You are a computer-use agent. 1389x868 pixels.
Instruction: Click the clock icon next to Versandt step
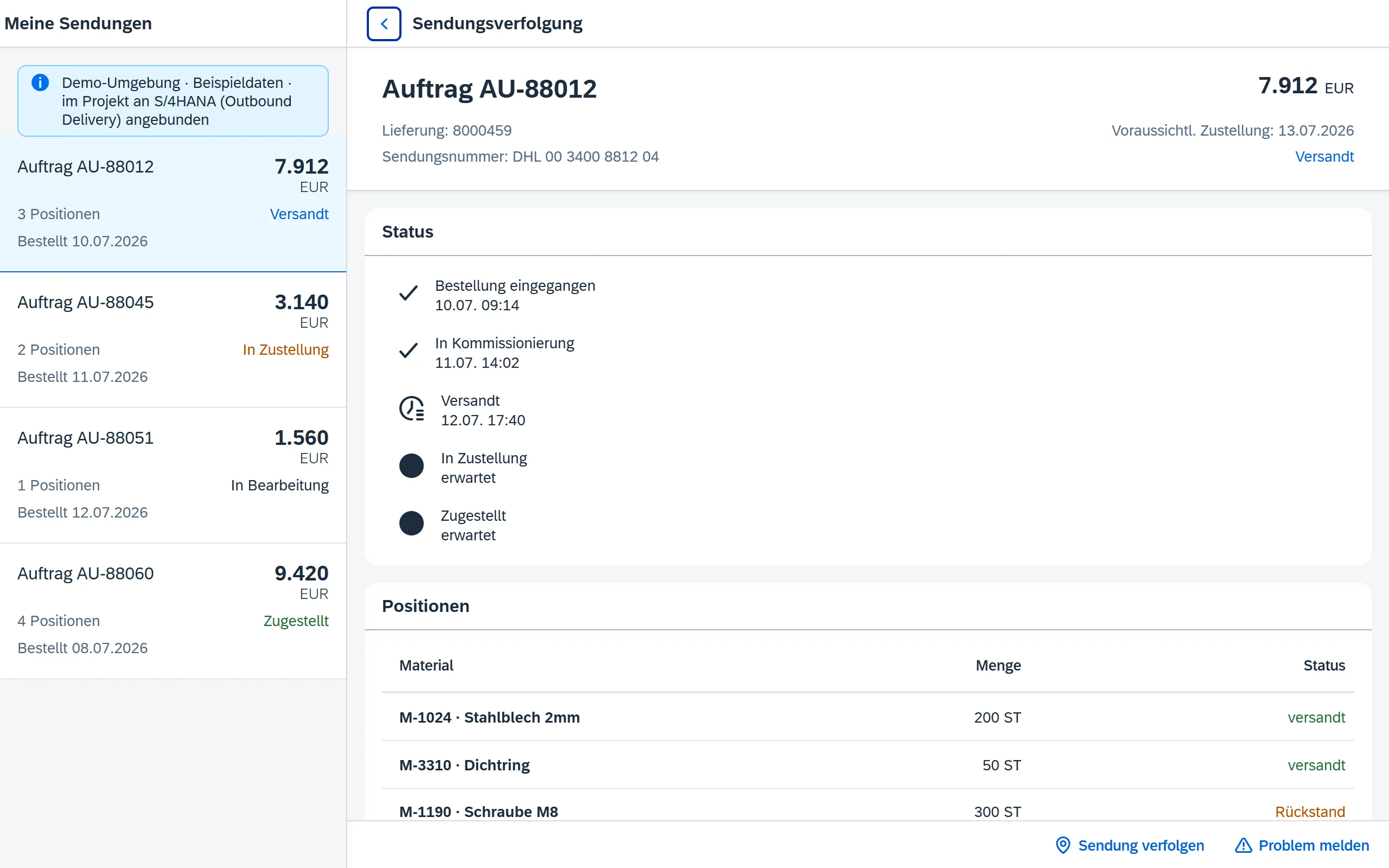point(411,409)
